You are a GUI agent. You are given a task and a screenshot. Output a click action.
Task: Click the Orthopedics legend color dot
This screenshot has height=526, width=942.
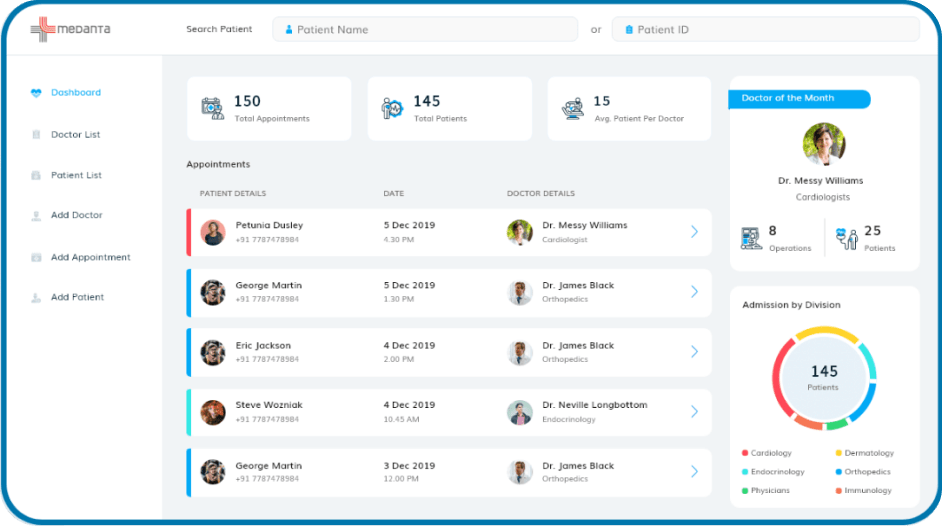point(838,472)
